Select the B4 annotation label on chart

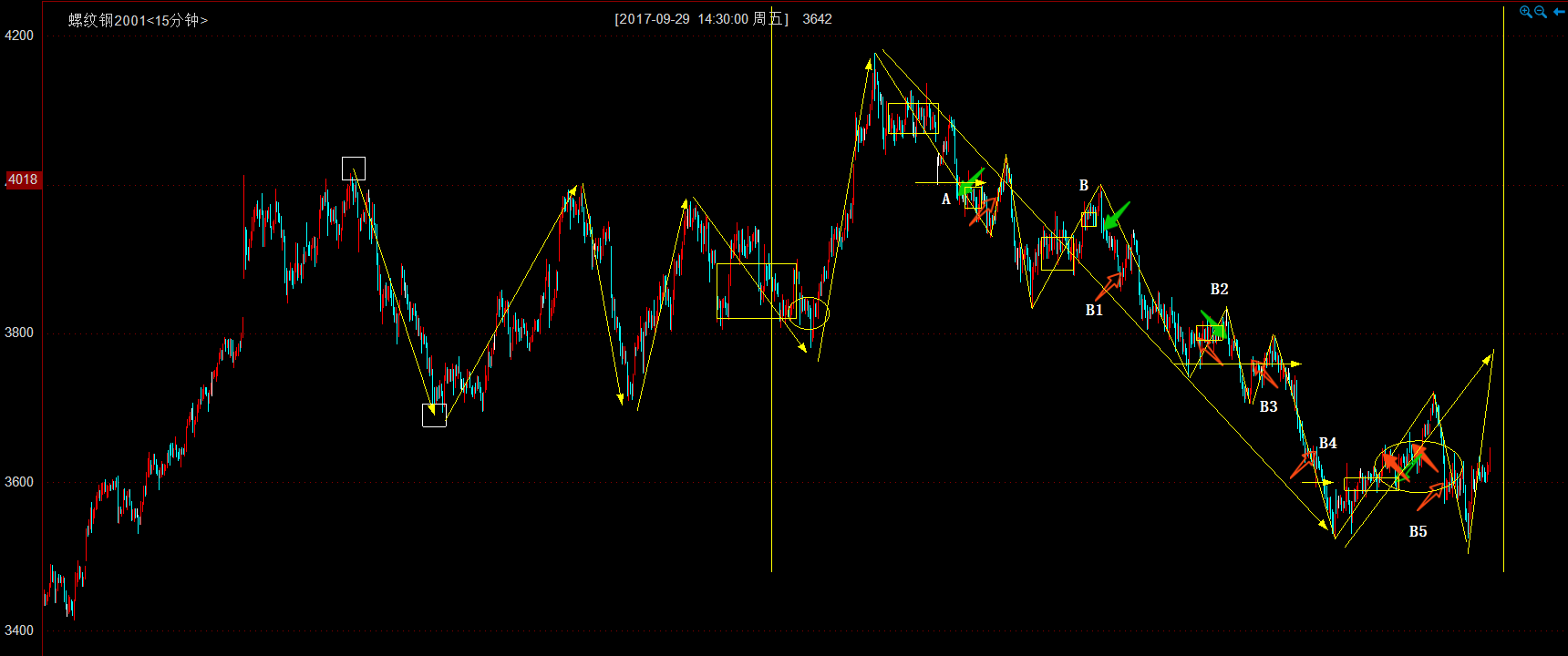click(x=1327, y=443)
